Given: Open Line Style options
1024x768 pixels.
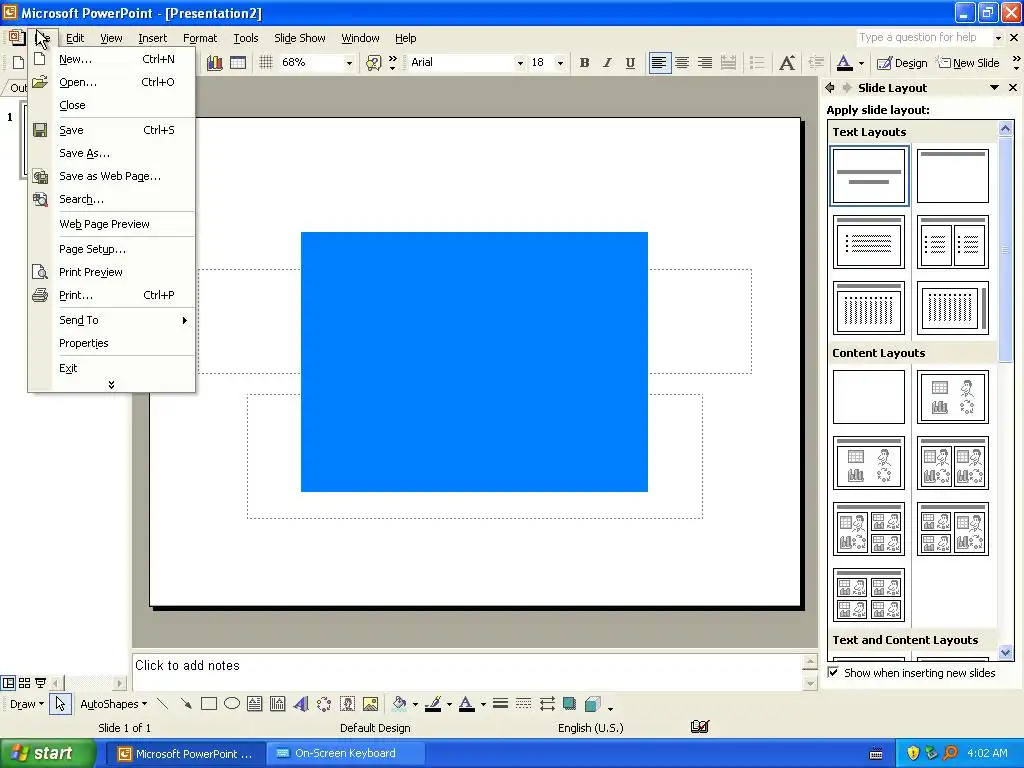Looking at the screenshot, I should (501, 704).
